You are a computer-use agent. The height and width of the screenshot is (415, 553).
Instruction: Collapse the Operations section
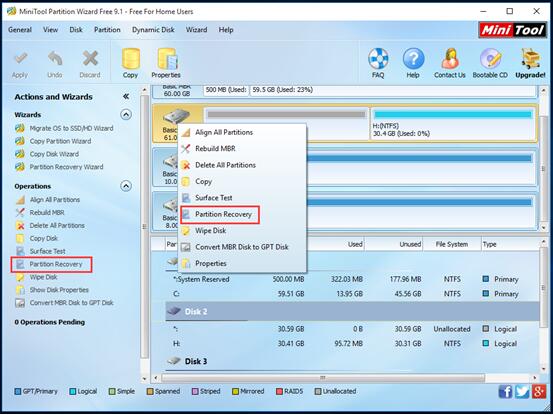tap(126, 186)
